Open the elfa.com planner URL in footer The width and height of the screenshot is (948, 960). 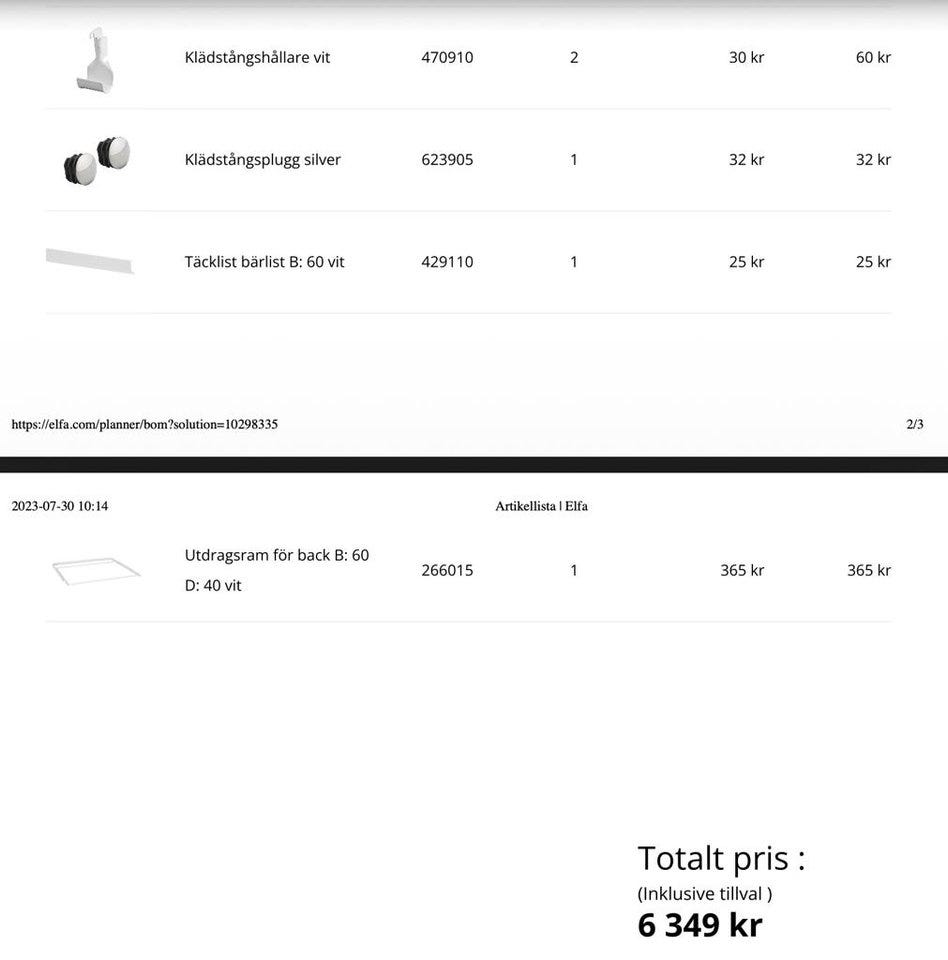[145, 425]
